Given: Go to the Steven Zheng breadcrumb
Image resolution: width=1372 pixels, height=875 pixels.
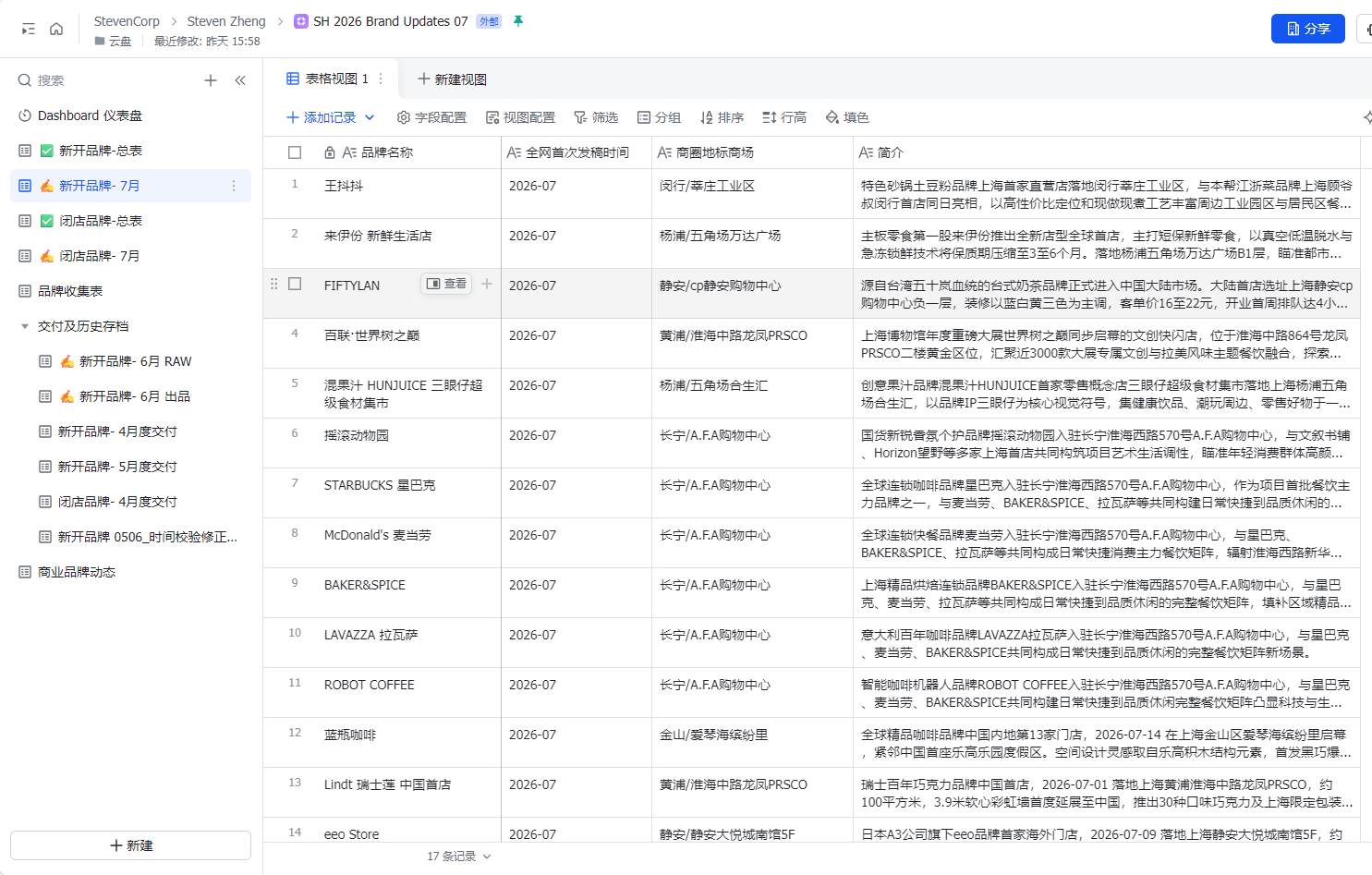Looking at the screenshot, I should (226, 21).
